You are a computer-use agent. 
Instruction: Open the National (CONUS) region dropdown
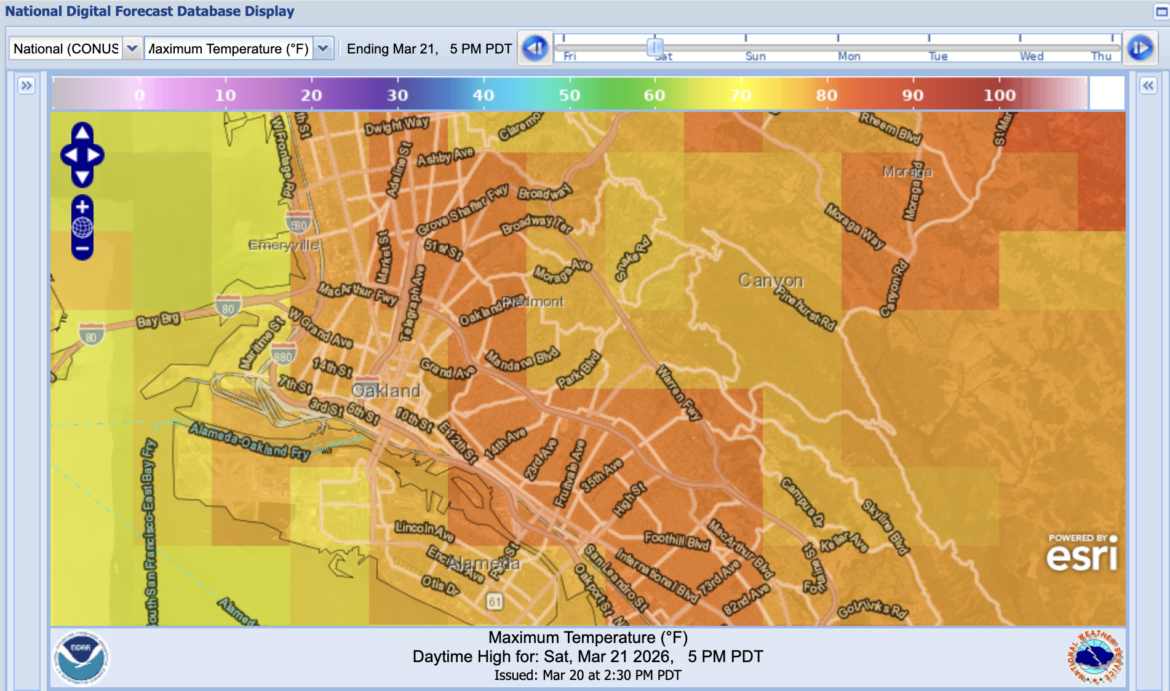click(x=131, y=48)
